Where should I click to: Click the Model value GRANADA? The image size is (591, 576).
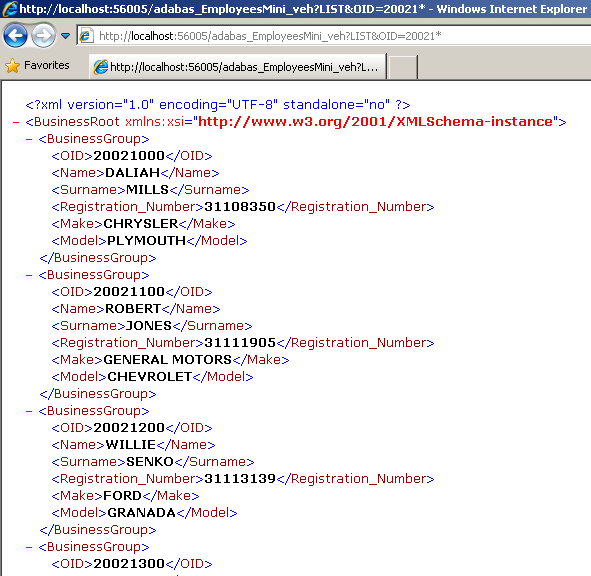coord(141,513)
